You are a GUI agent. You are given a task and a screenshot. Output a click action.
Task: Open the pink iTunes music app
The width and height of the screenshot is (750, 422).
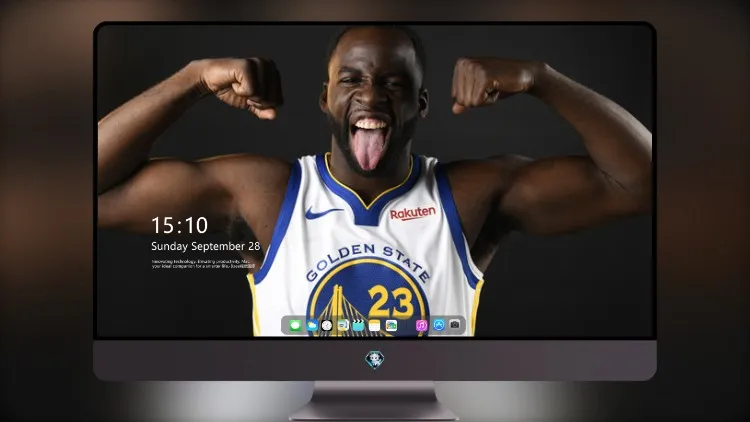pyautogui.click(x=421, y=326)
